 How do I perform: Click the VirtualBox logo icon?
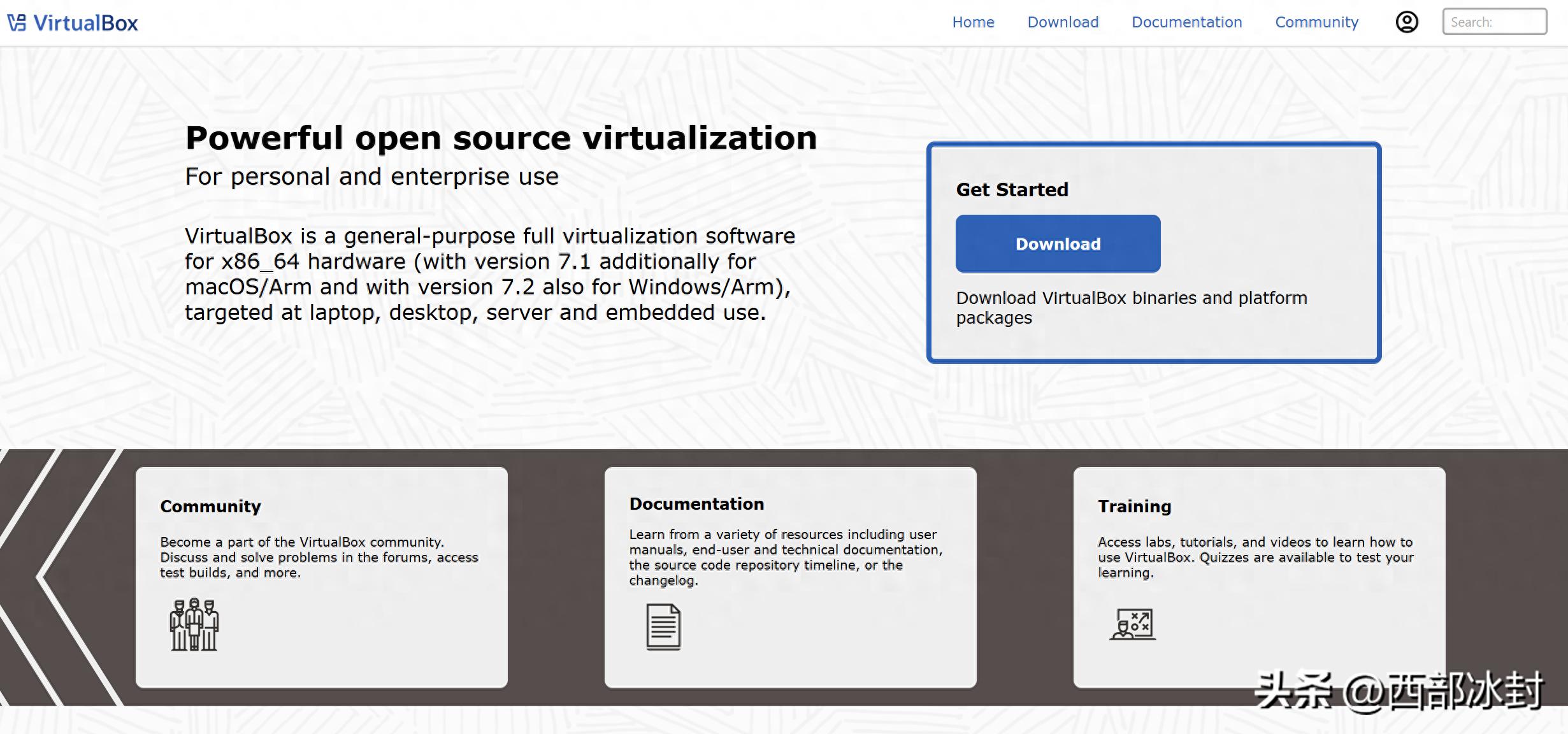(x=17, y=23)
